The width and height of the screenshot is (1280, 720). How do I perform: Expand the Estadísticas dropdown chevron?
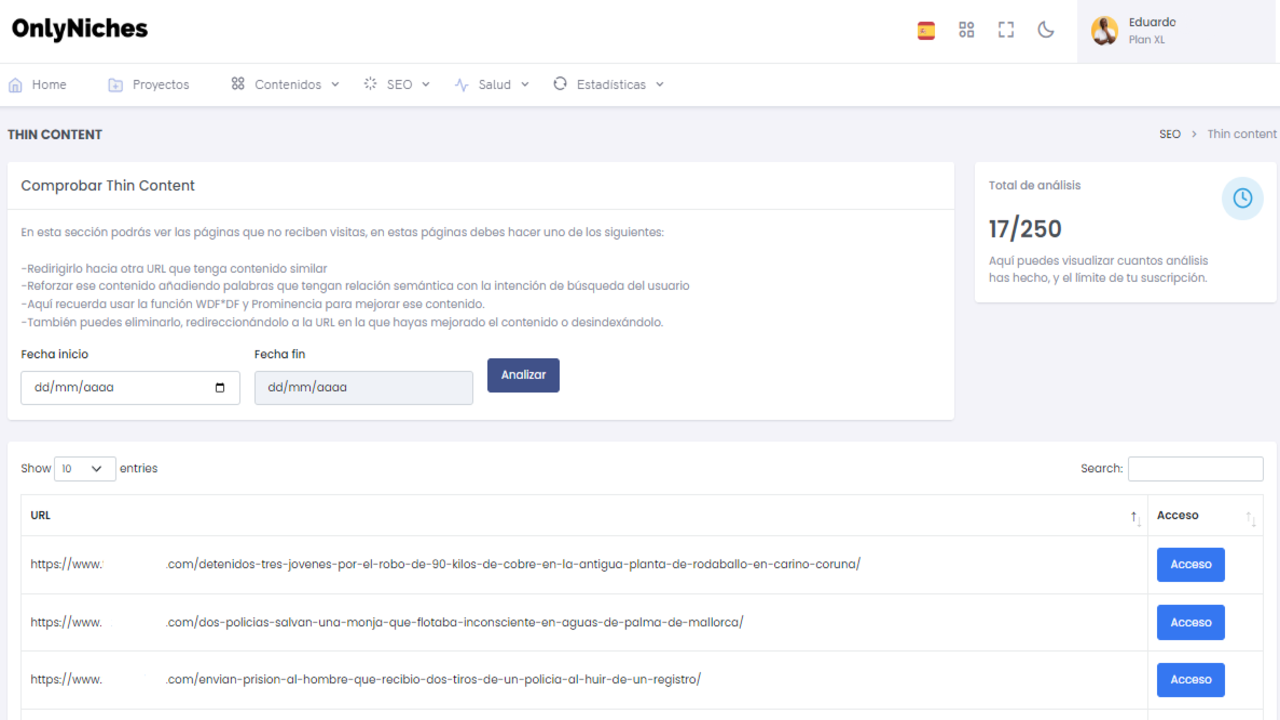659,85
